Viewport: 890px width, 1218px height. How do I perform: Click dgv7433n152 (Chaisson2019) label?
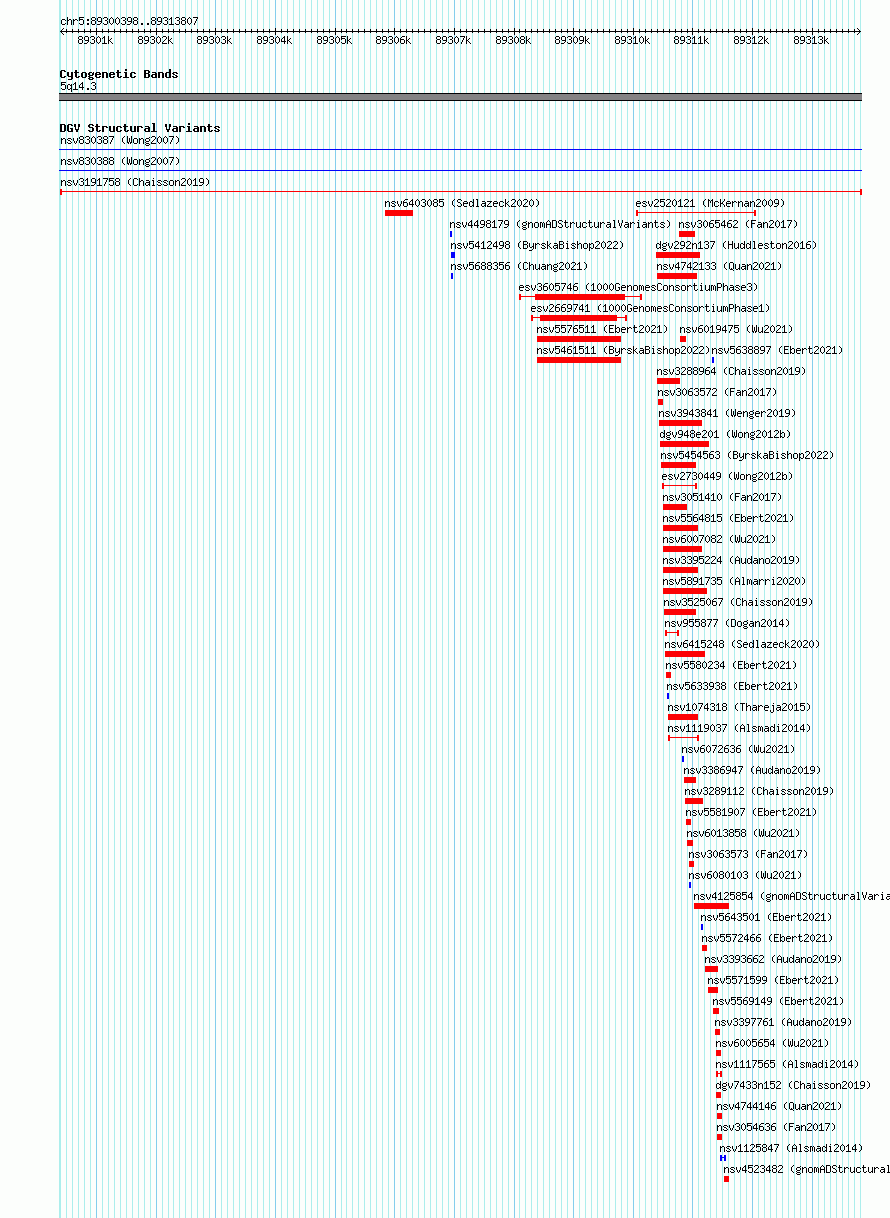point(793,1085)
